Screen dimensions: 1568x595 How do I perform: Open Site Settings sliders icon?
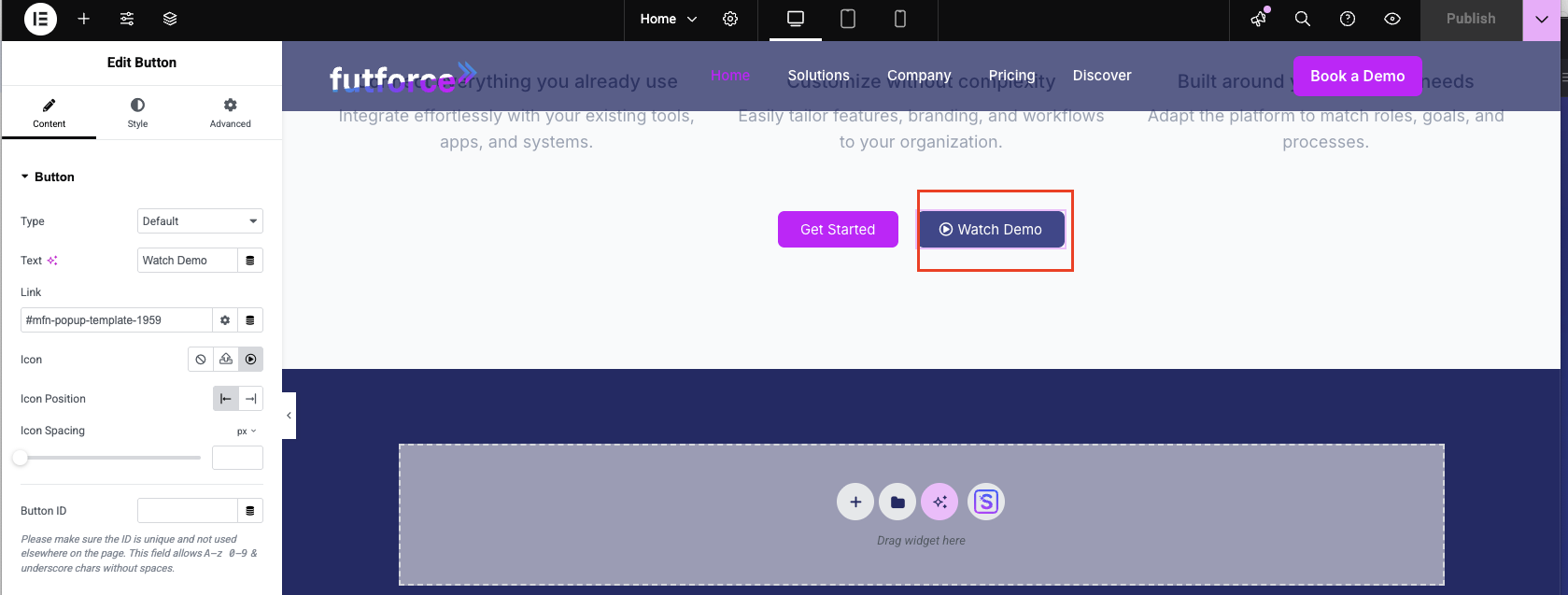(127, 19)
